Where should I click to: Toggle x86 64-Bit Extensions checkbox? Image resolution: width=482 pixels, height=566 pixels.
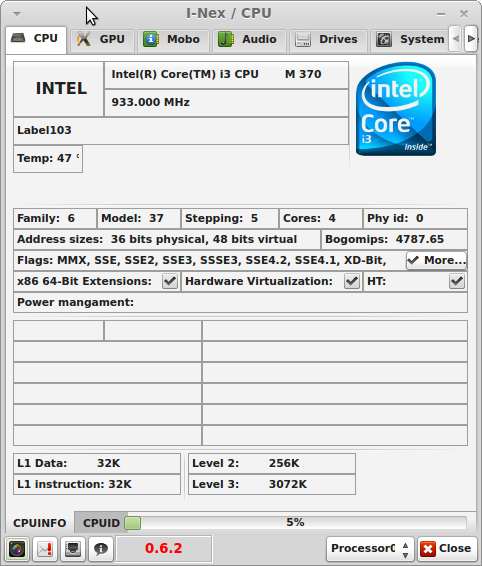(170, 281)
